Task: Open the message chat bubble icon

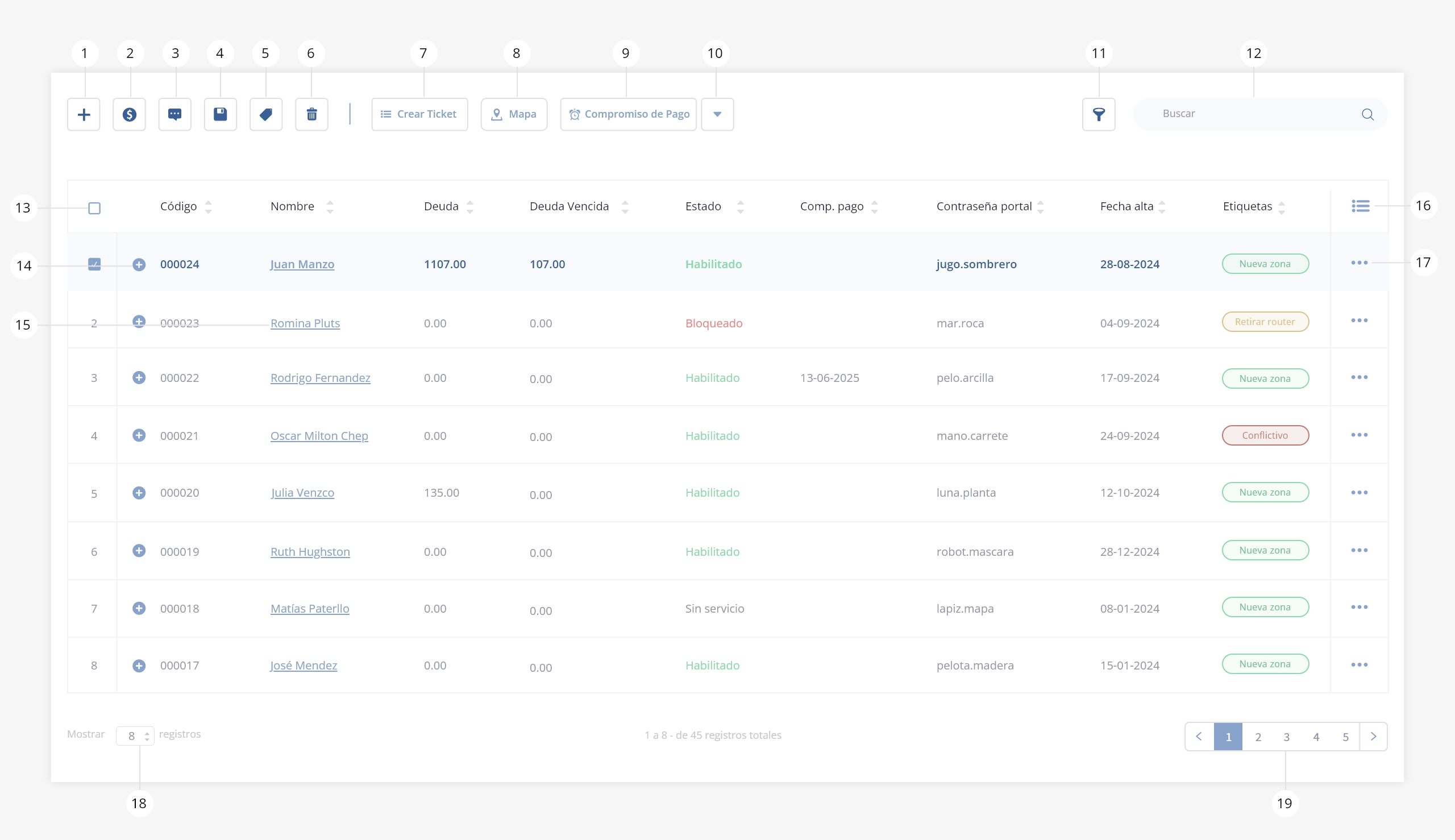Action: 175,114
